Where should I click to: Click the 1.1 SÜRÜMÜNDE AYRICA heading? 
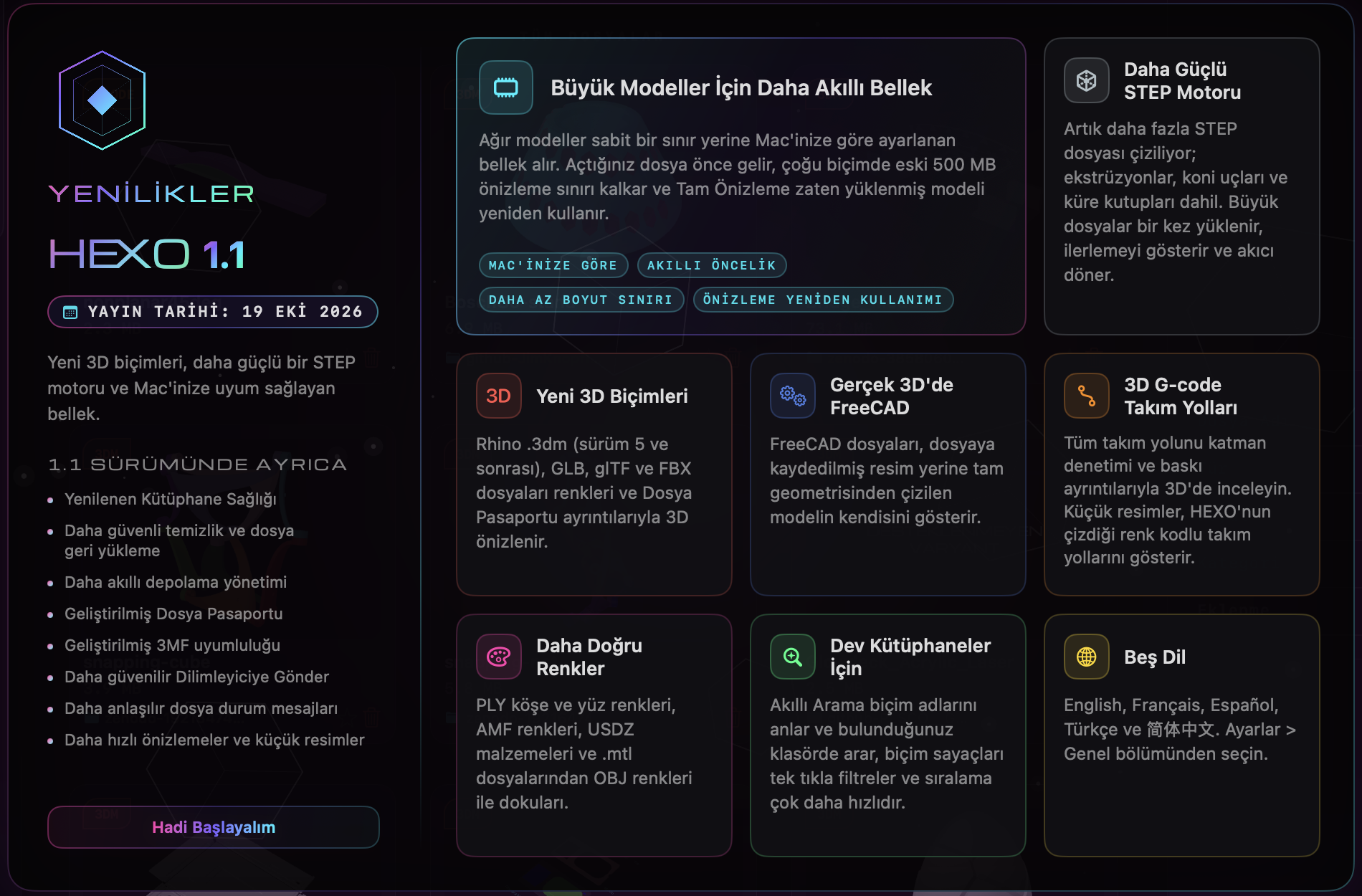coord(198,464)
